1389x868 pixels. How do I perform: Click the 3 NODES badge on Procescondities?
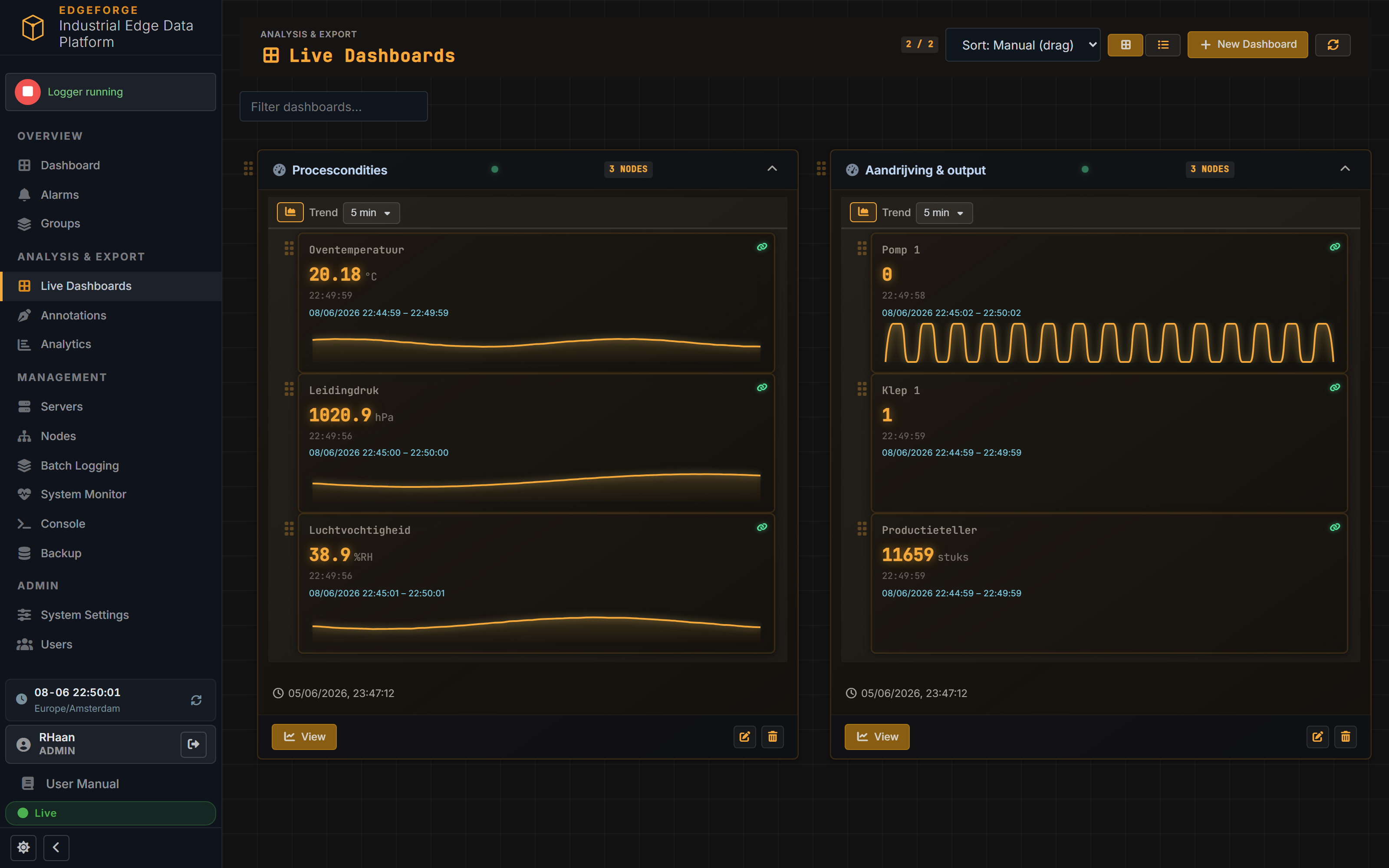[x=629, y=169]
